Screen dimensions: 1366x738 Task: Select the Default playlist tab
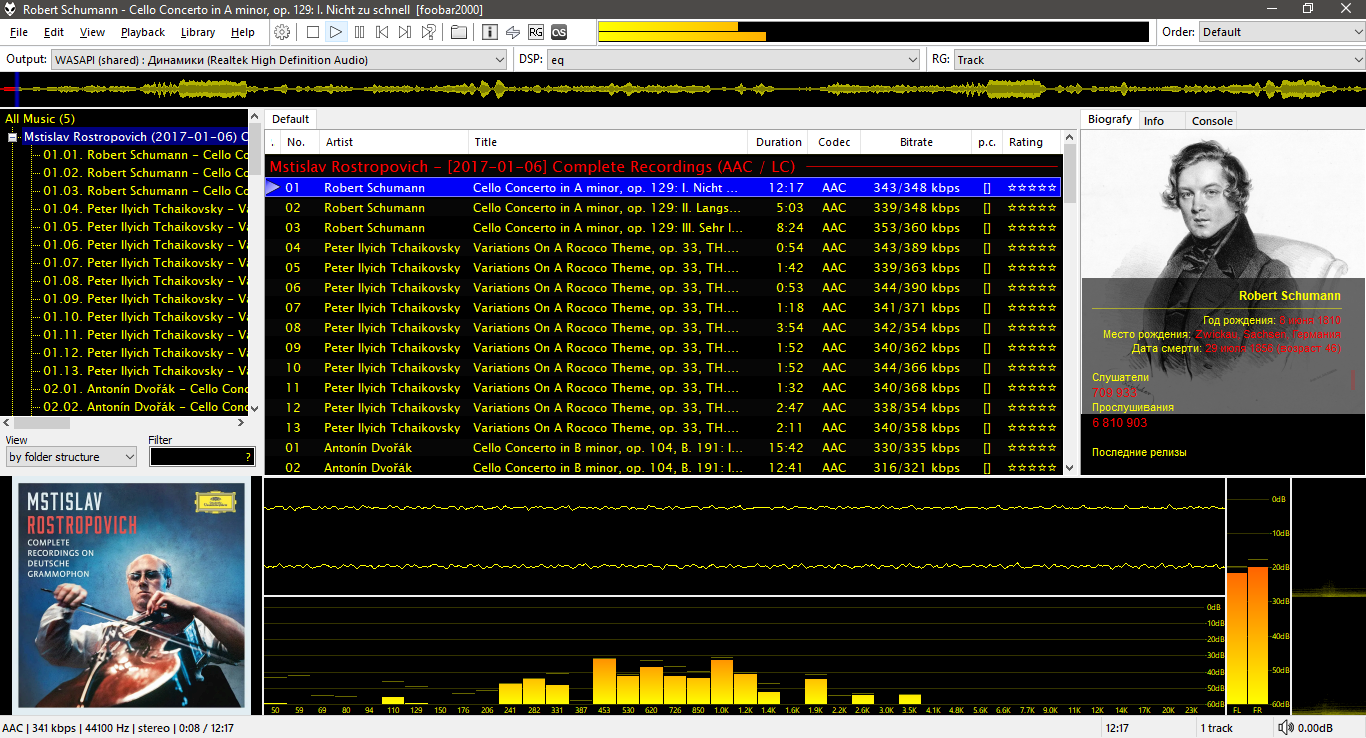[x=291, y=120]
